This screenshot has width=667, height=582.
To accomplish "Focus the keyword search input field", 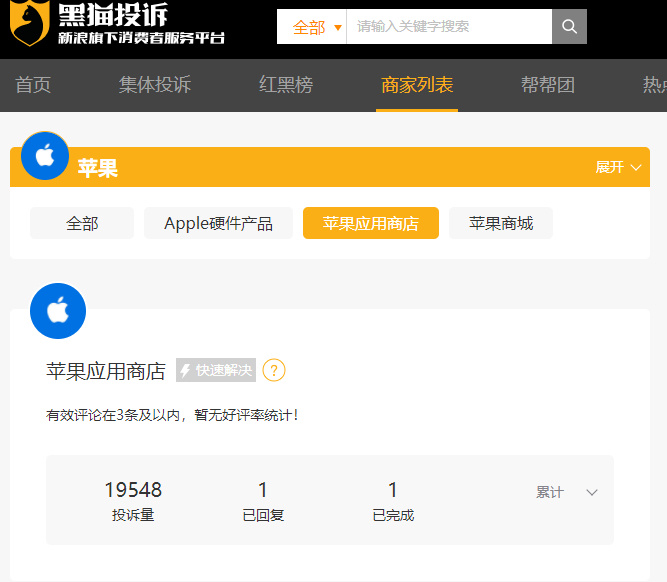I will click(449, 26).
